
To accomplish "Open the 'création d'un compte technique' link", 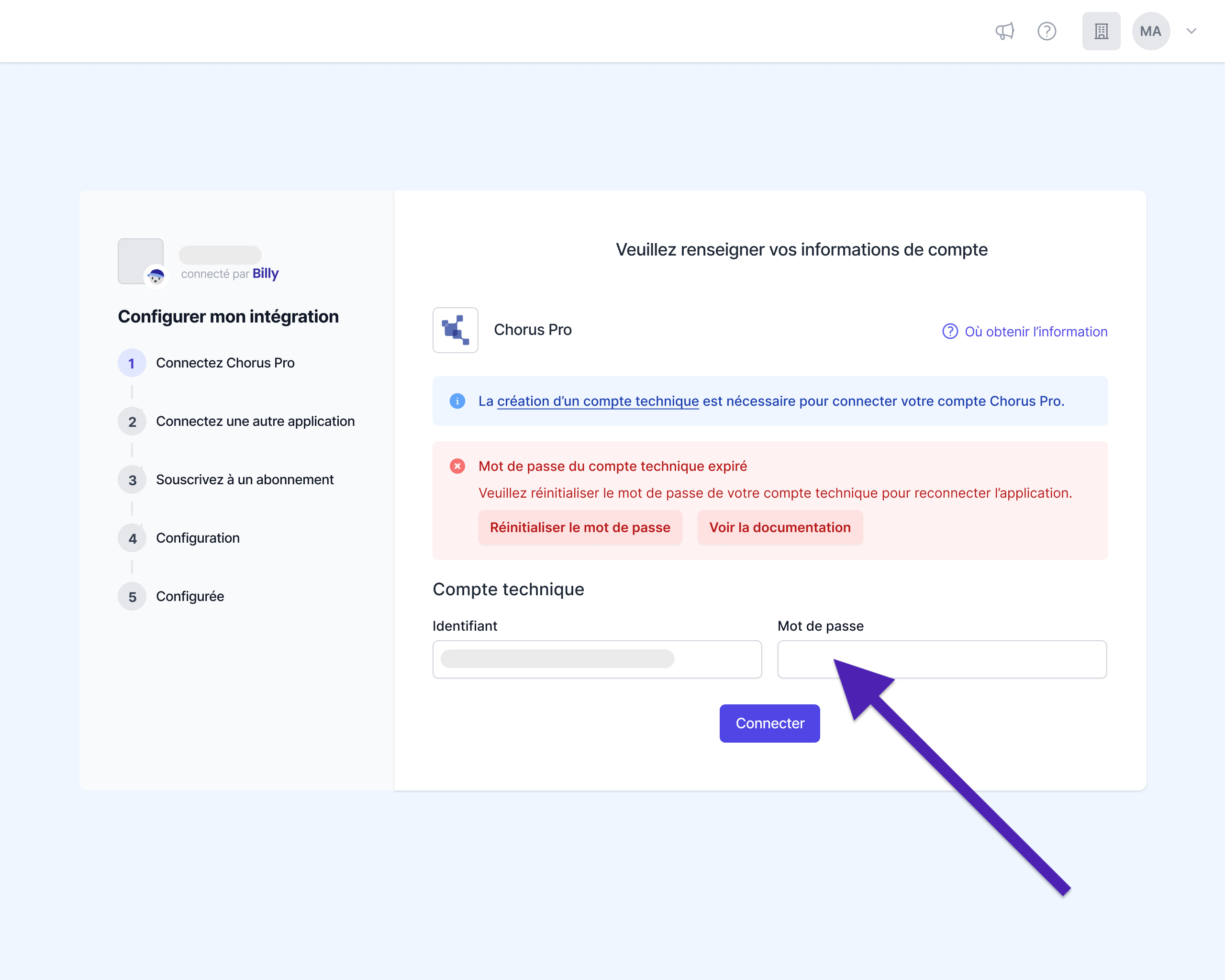I will (x=598, y=401).
